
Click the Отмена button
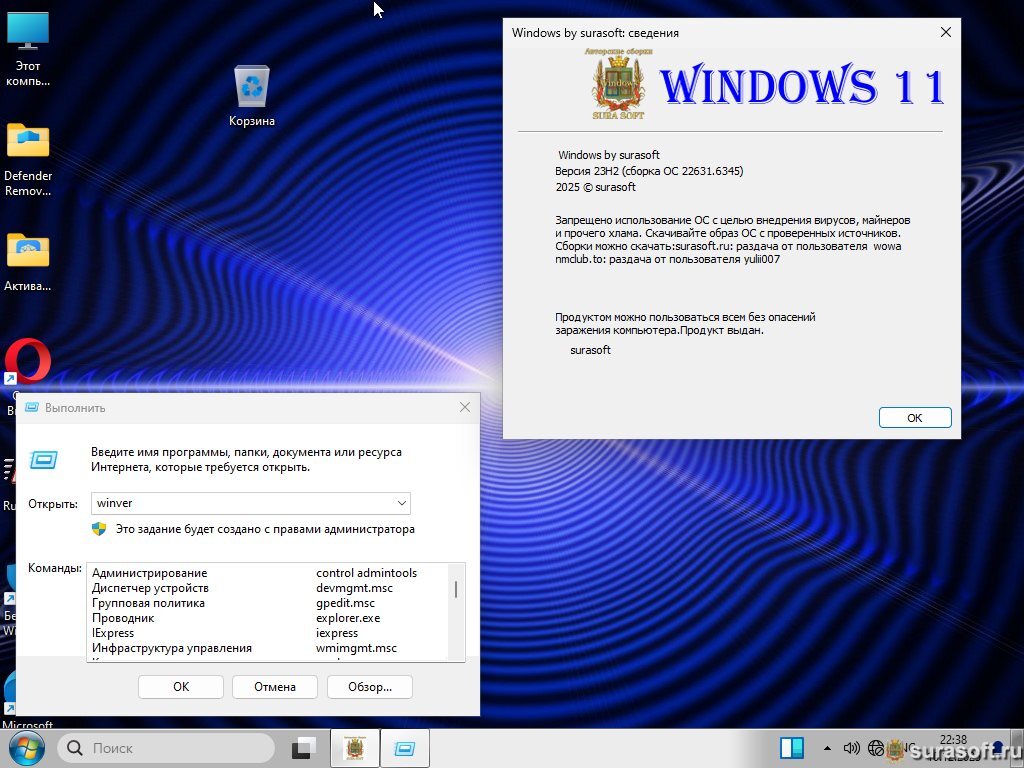(x=274, y=687)
